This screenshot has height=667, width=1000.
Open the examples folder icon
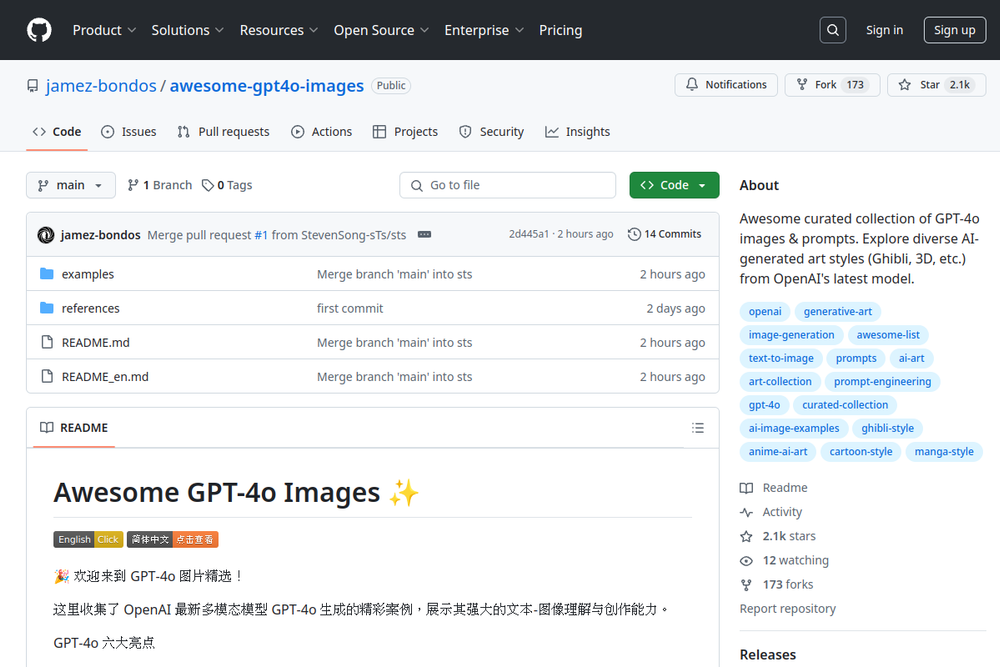47,274
